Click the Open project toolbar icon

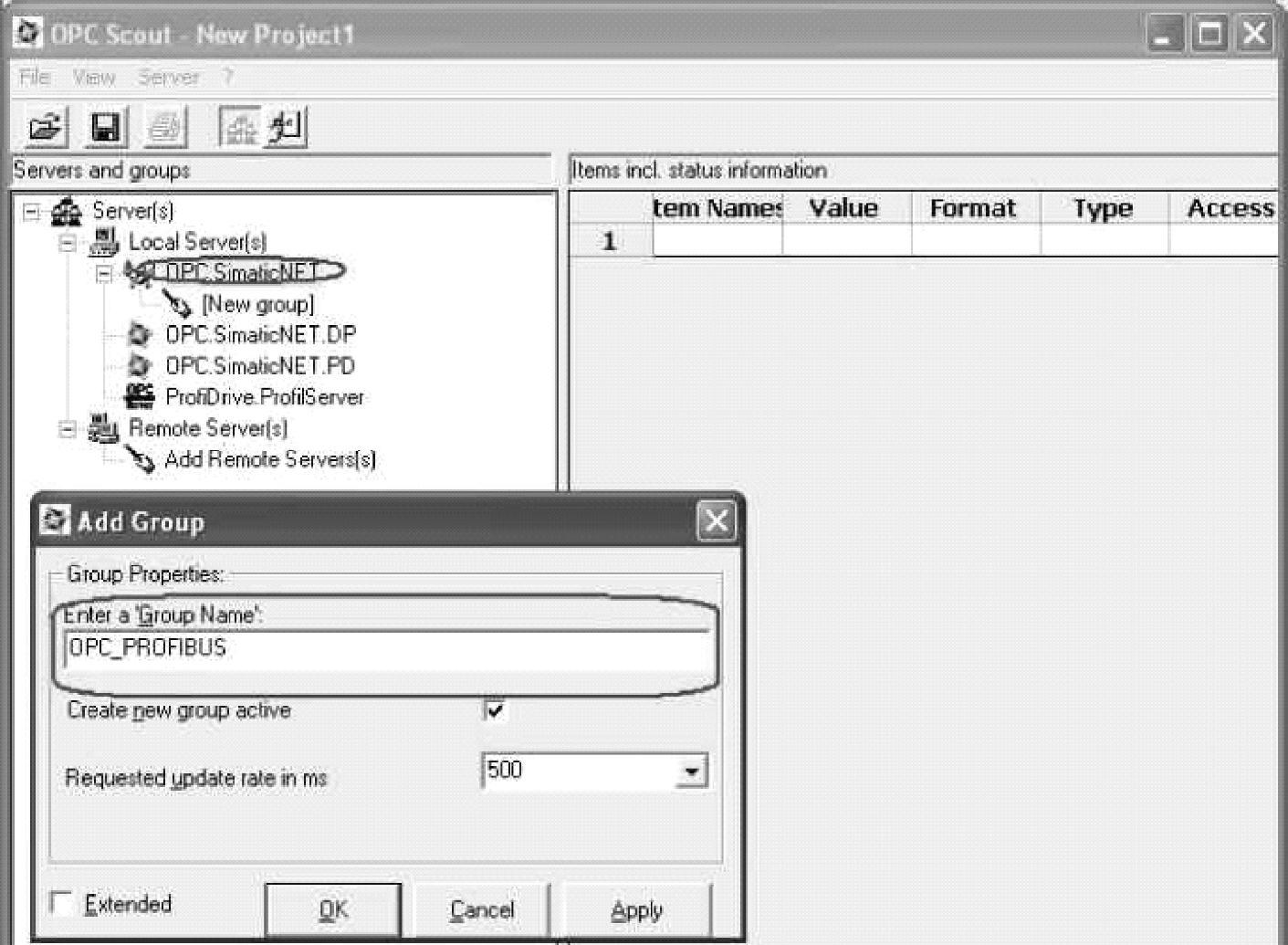(46, 126)
